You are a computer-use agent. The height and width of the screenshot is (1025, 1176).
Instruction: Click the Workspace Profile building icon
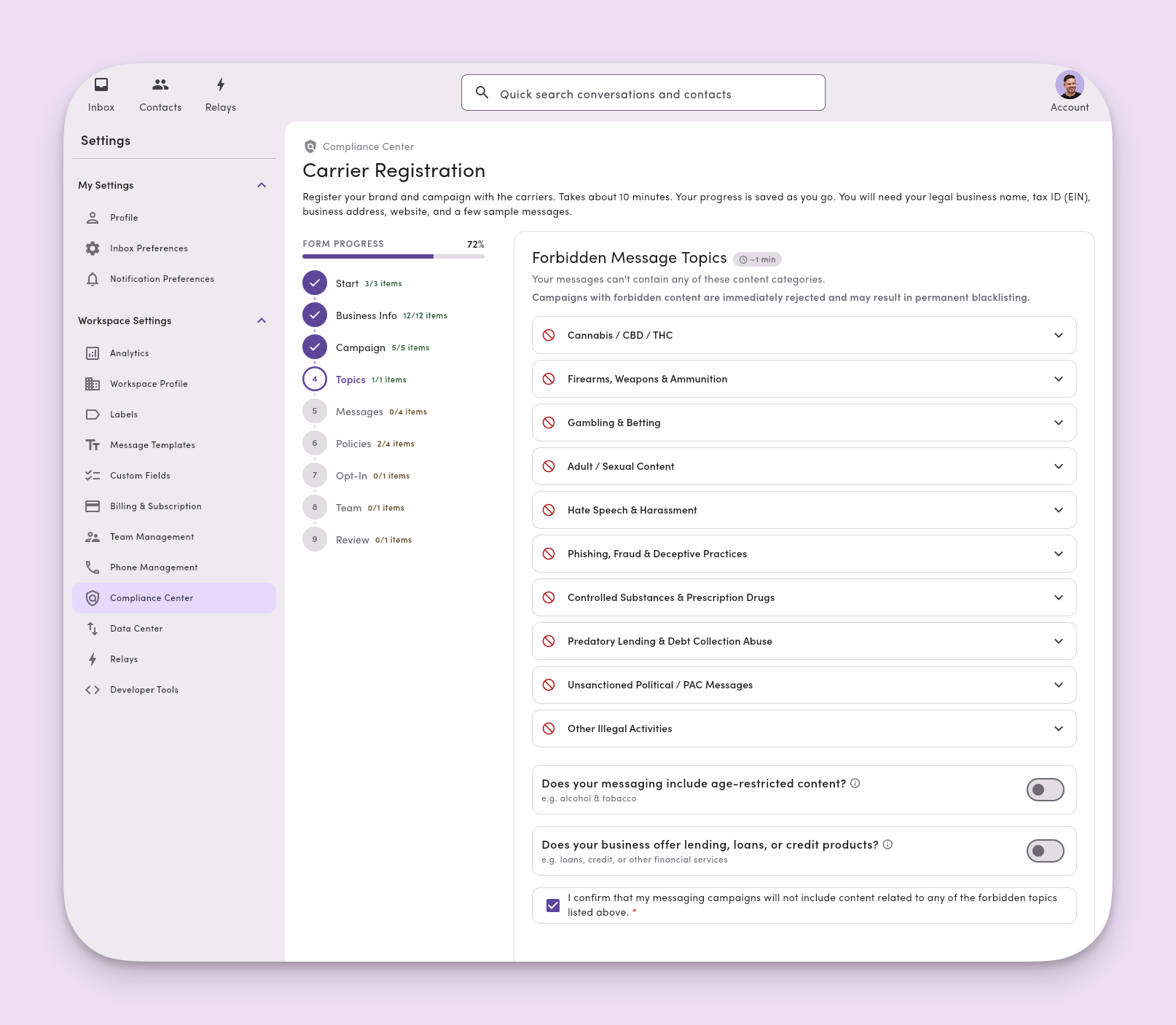coord(93,384)
